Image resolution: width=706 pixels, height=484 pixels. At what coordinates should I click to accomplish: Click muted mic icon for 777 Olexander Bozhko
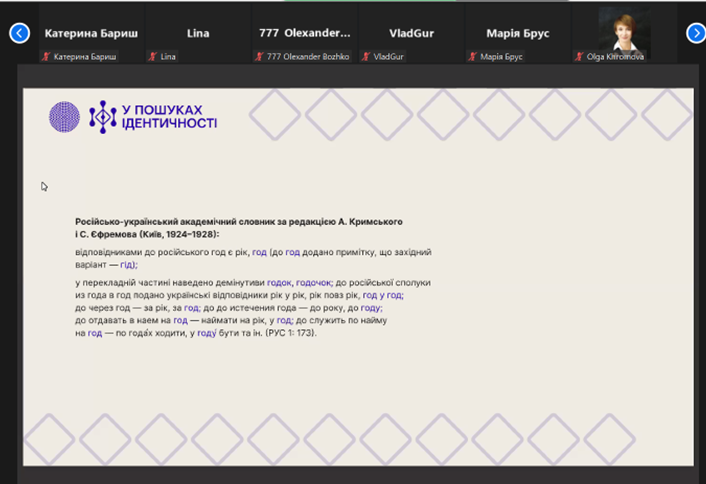(x=259, y=57)
